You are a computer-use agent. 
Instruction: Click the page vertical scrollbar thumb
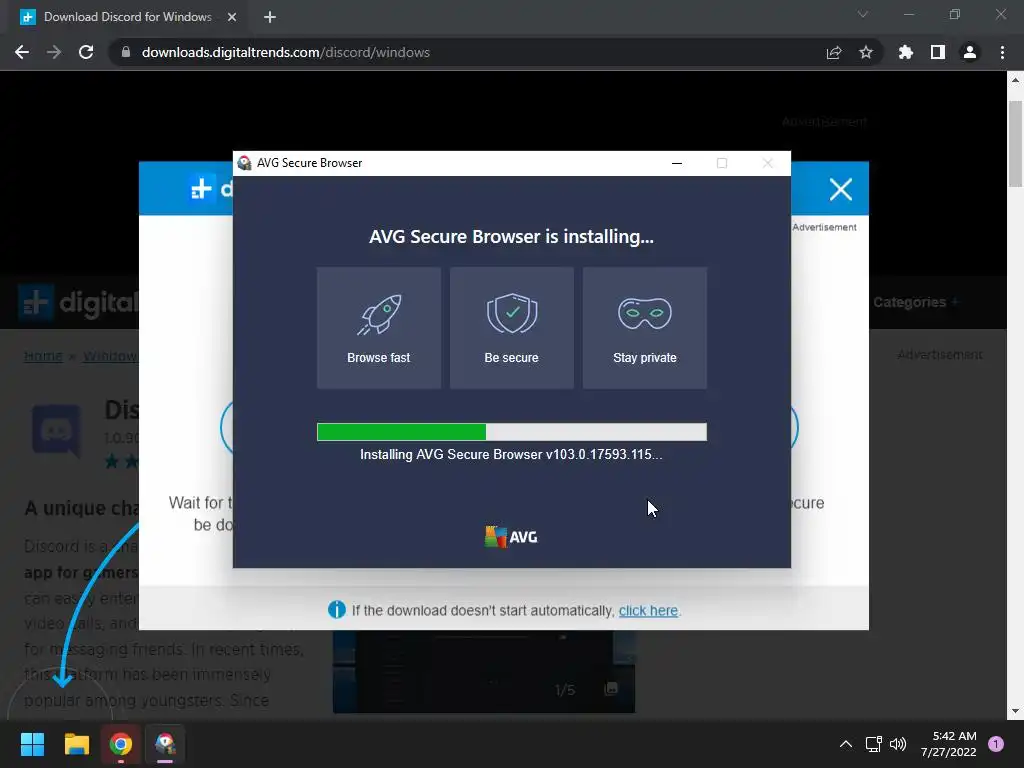coord(1015,144)
